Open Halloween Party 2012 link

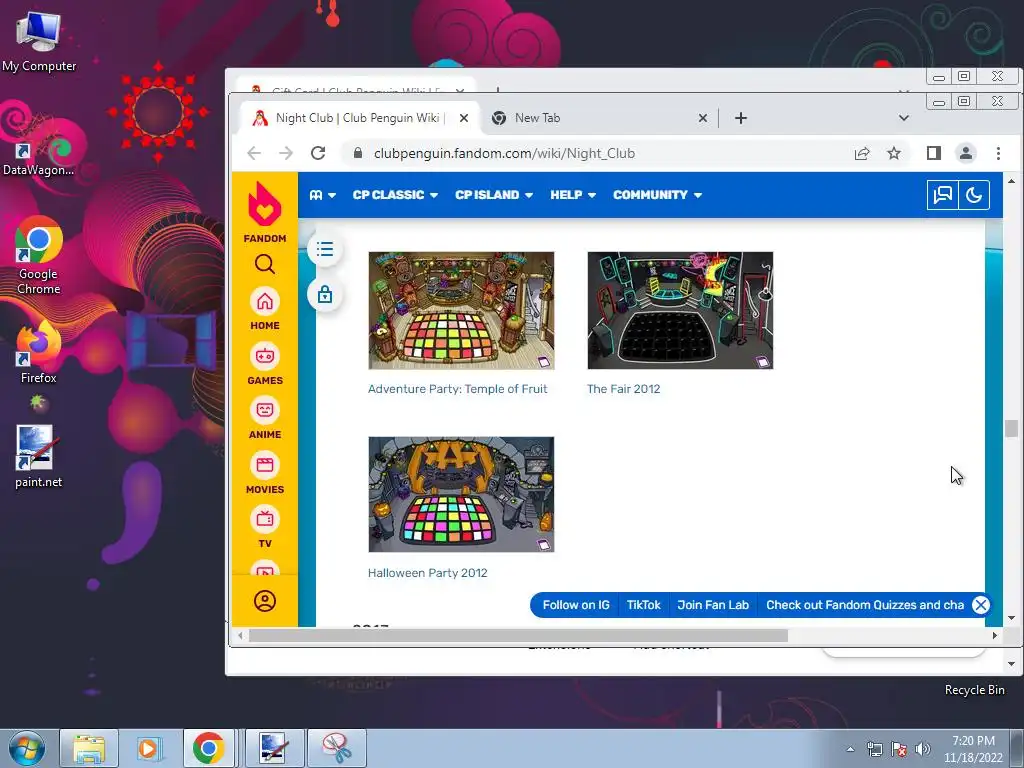point(427,573)
